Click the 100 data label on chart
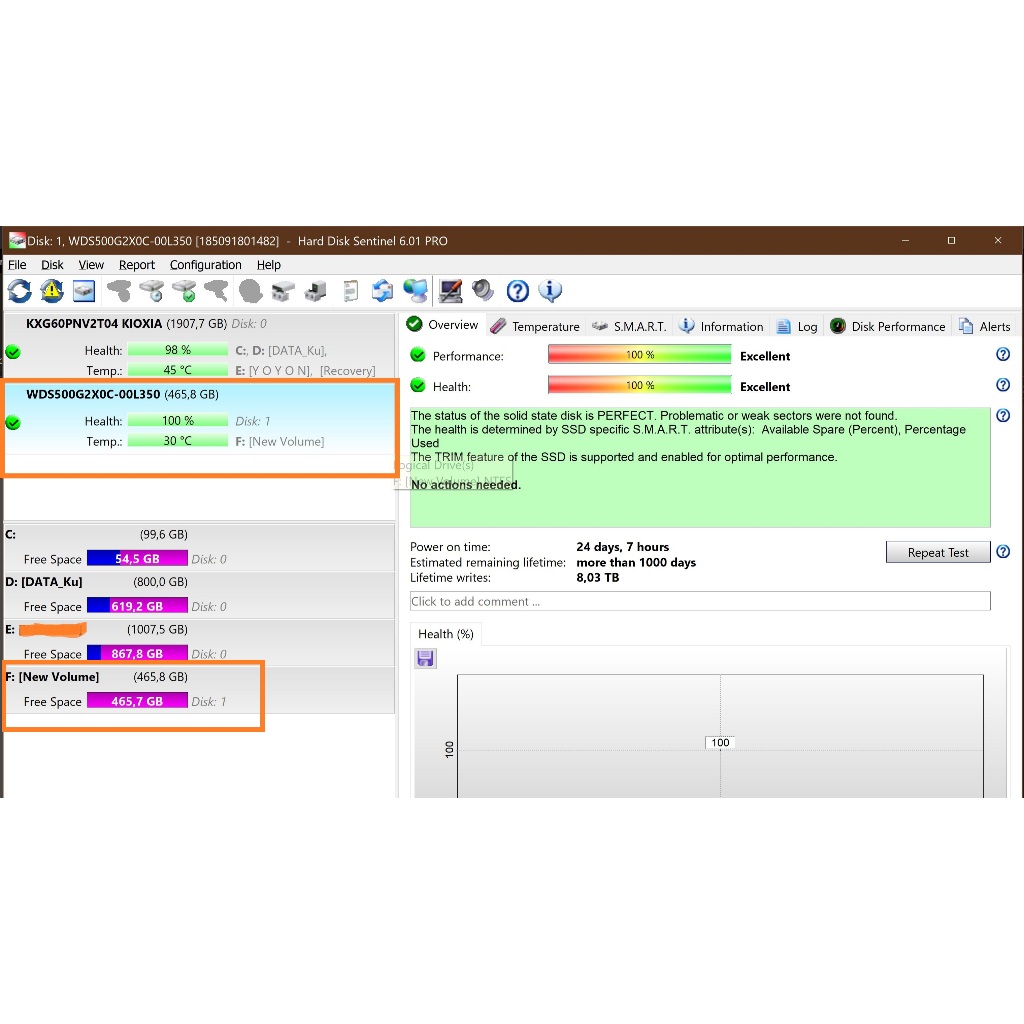This screenshot has width=1024, height=1024. pos(720,743)
